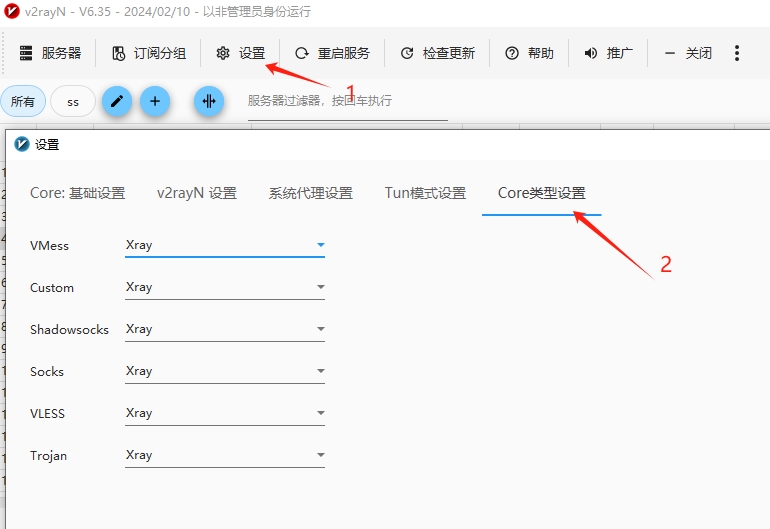Open the VMess core type dropdown
This screenshot has height=529, width=770.
(225, 245)
